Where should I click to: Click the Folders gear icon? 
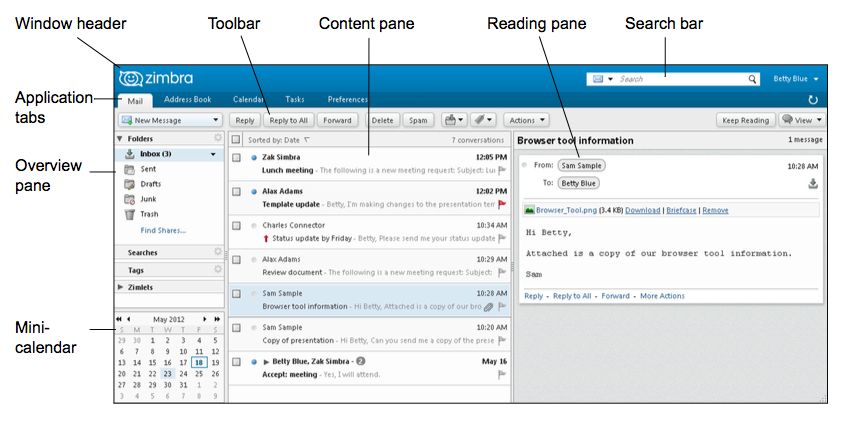[x=218, y=138]
